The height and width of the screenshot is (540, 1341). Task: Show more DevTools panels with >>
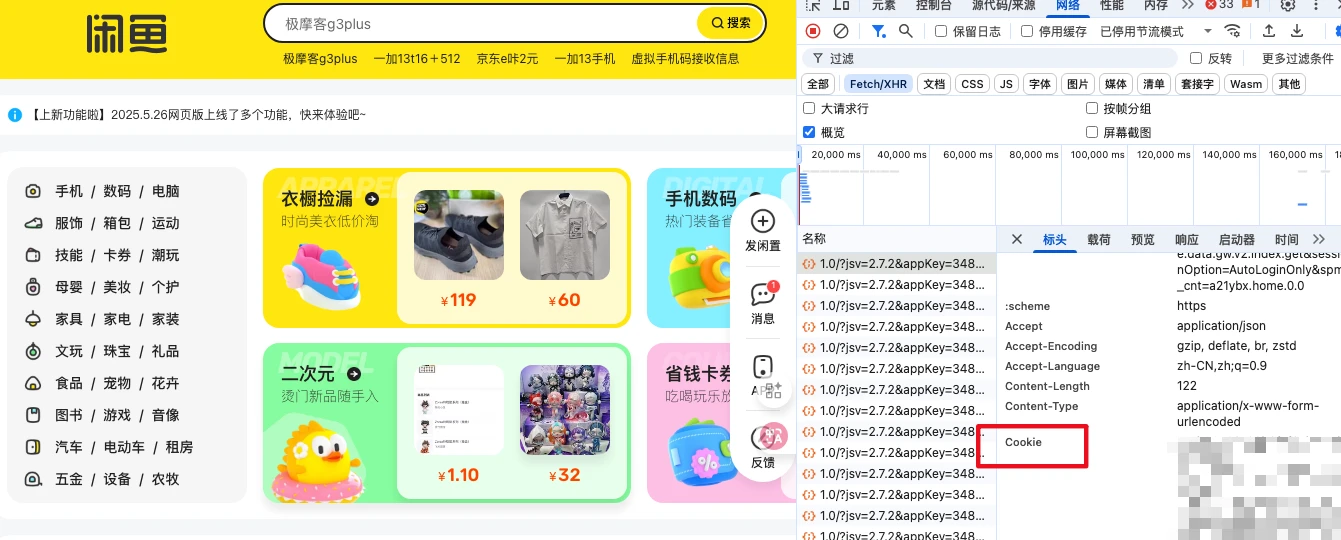[1187, 5]
